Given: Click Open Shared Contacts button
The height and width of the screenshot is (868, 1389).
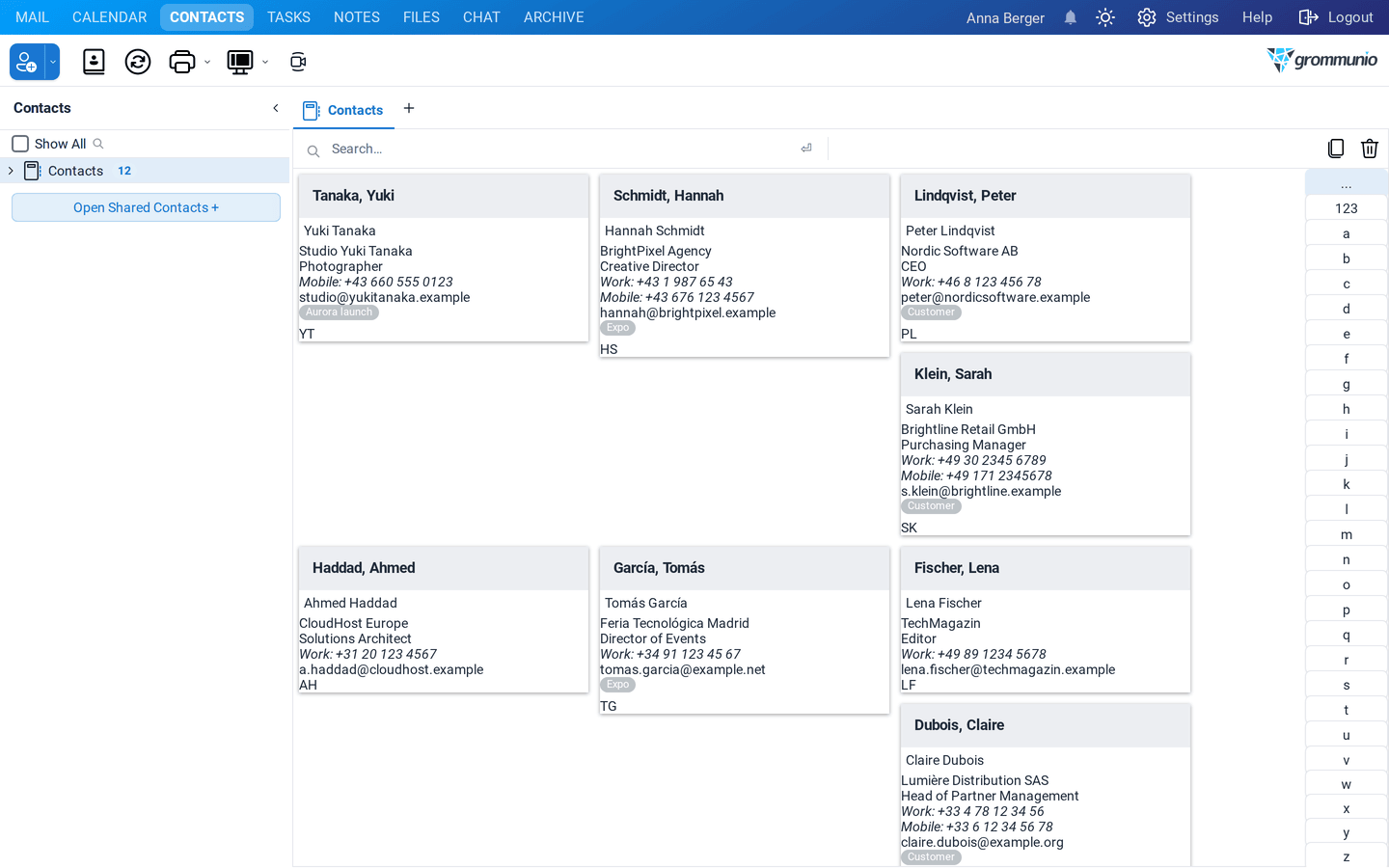Looking at the screenshot, I should point(146,207).
